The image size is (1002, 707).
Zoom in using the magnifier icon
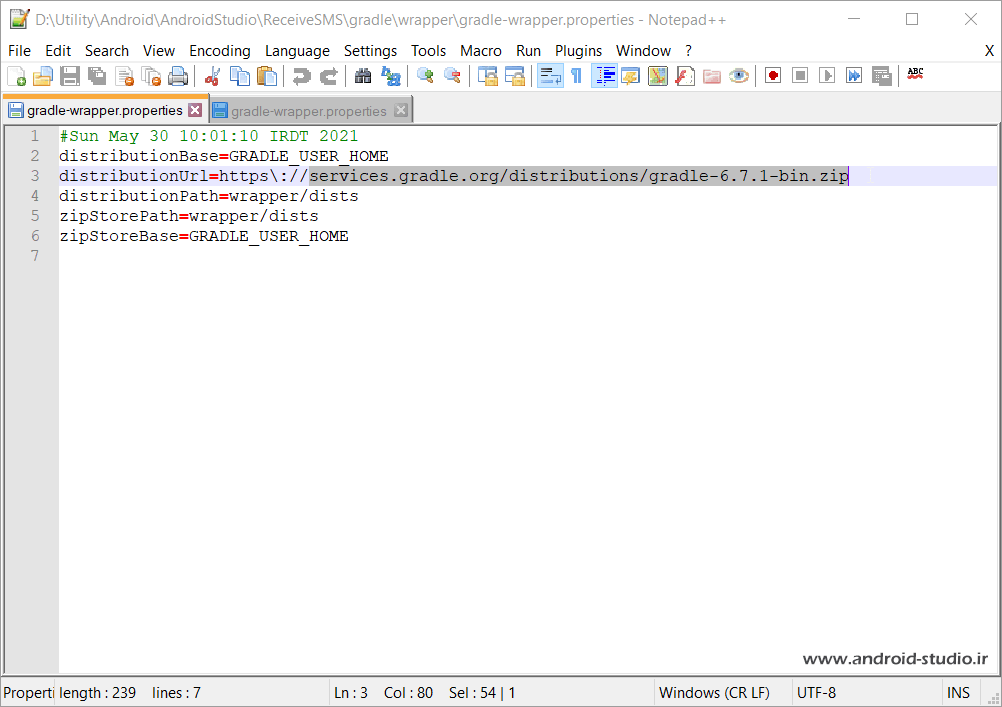coord(424,75)
